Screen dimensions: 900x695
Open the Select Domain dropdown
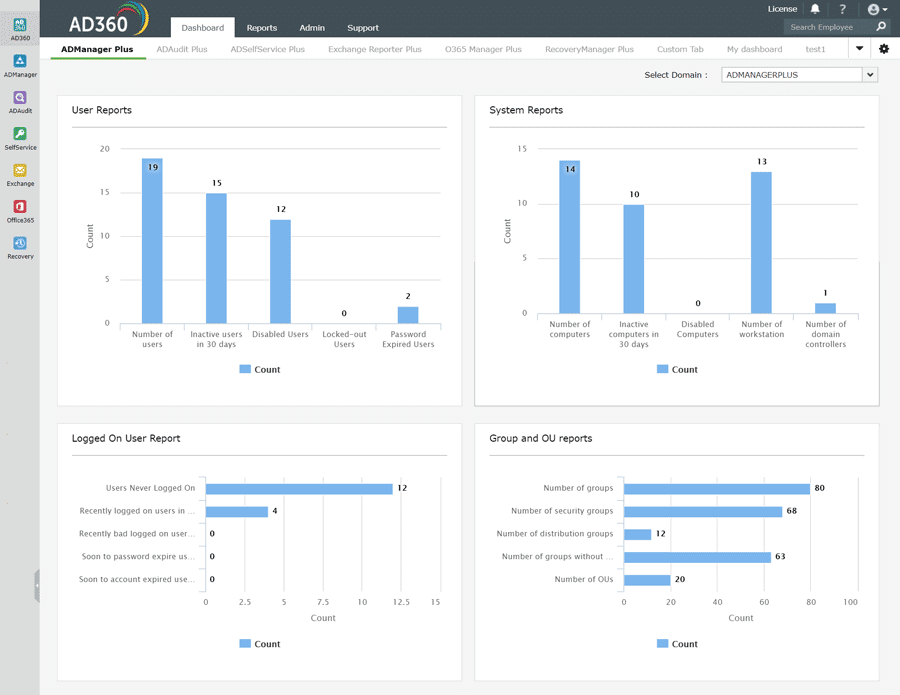(x=800, y=75)
